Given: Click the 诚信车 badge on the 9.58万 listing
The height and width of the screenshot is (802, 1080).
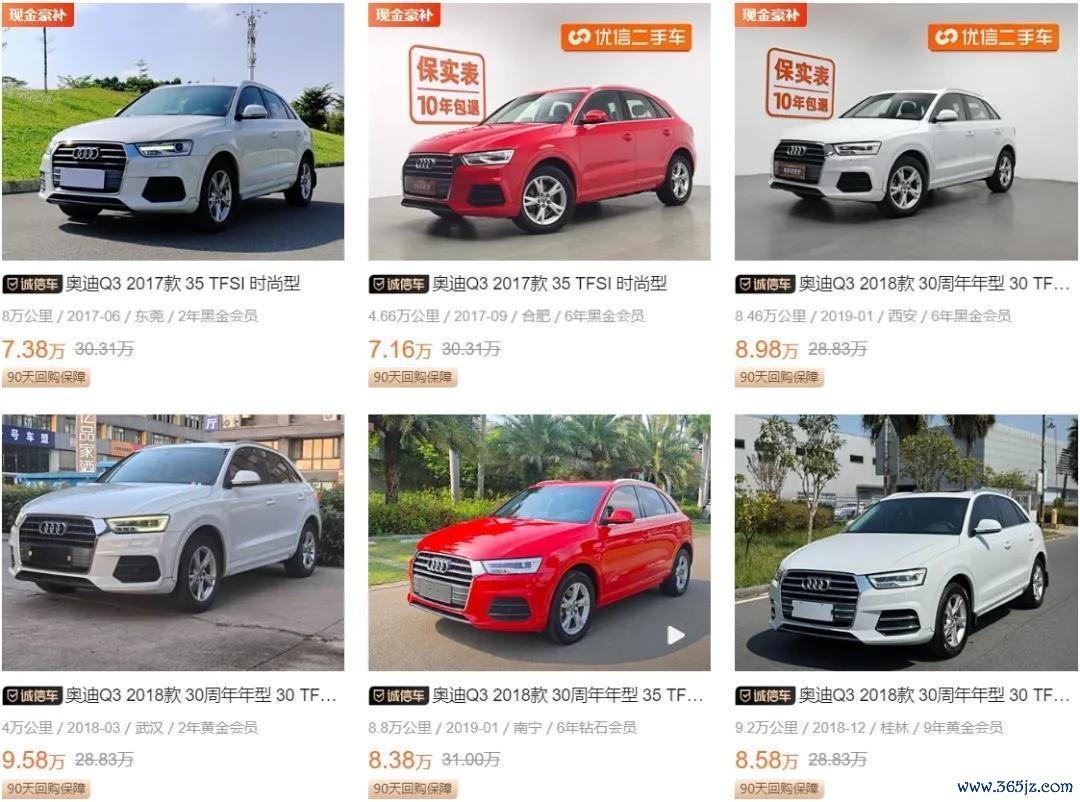Looking at the screenshot, I should pos(32,696).
